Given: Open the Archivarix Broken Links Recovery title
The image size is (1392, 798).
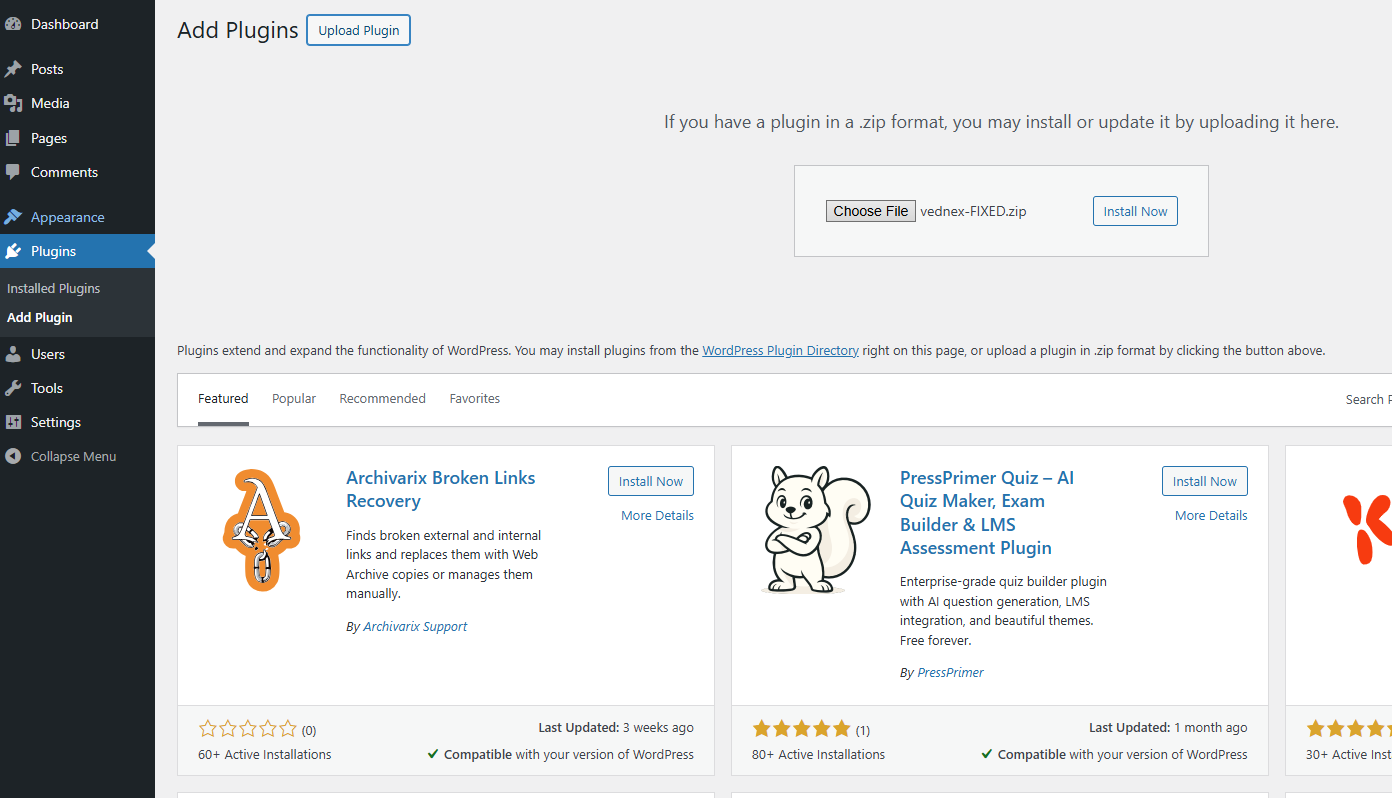Looking at the screenshot, I should pyautogui.click(x=441, y=489).
